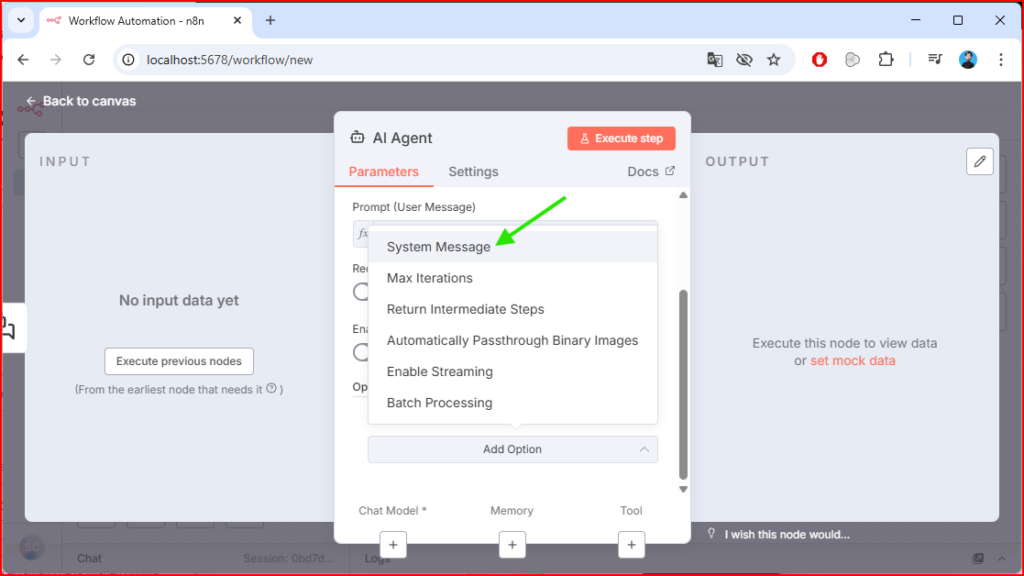The height and width of the screenshot is (576, 1024).
Task: Click plus icon under Chat Model
Action: click(x=393, y=545)
